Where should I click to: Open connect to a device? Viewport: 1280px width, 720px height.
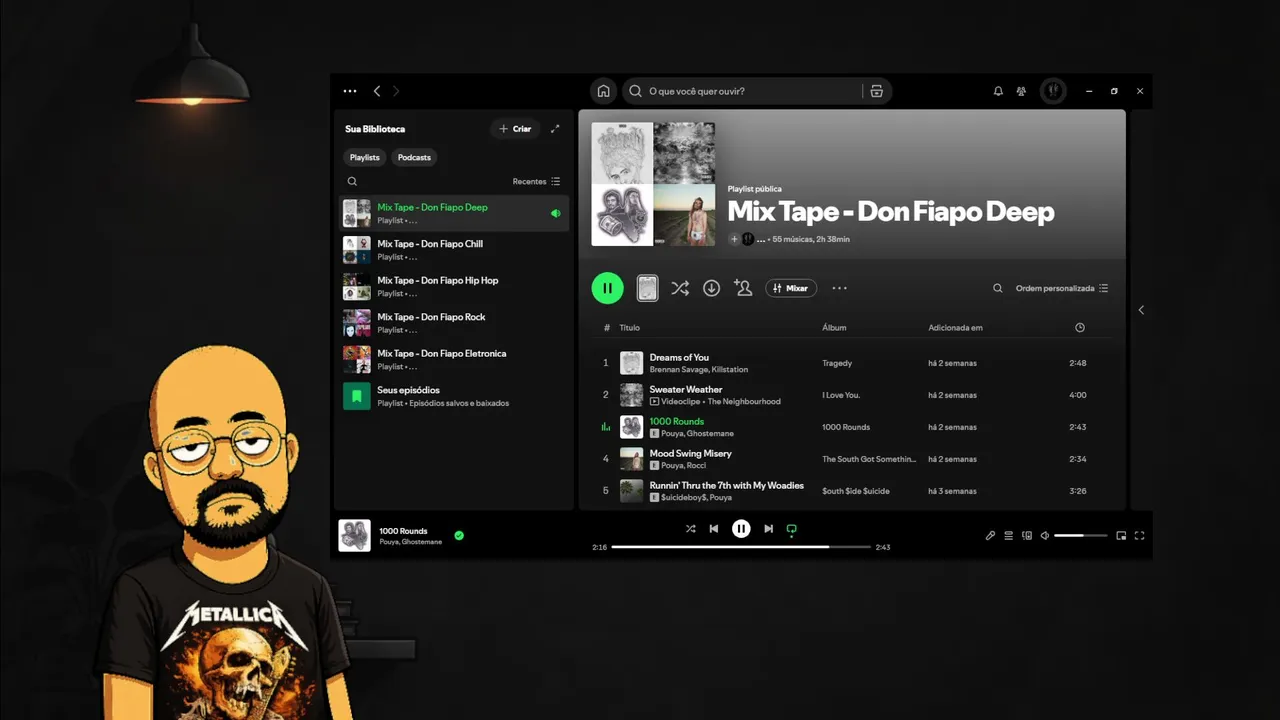1027,536
